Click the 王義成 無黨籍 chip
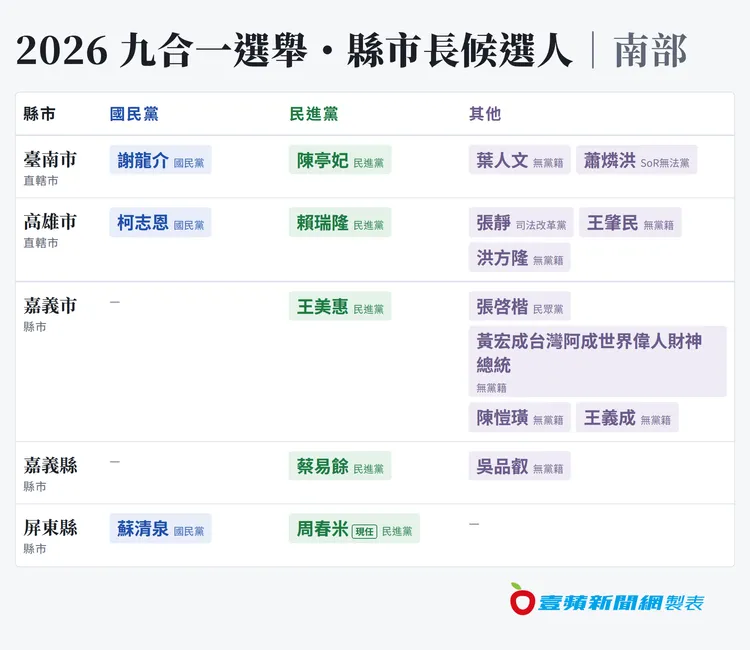This screenshot has width=750, height=650. [x=627, y=418]
